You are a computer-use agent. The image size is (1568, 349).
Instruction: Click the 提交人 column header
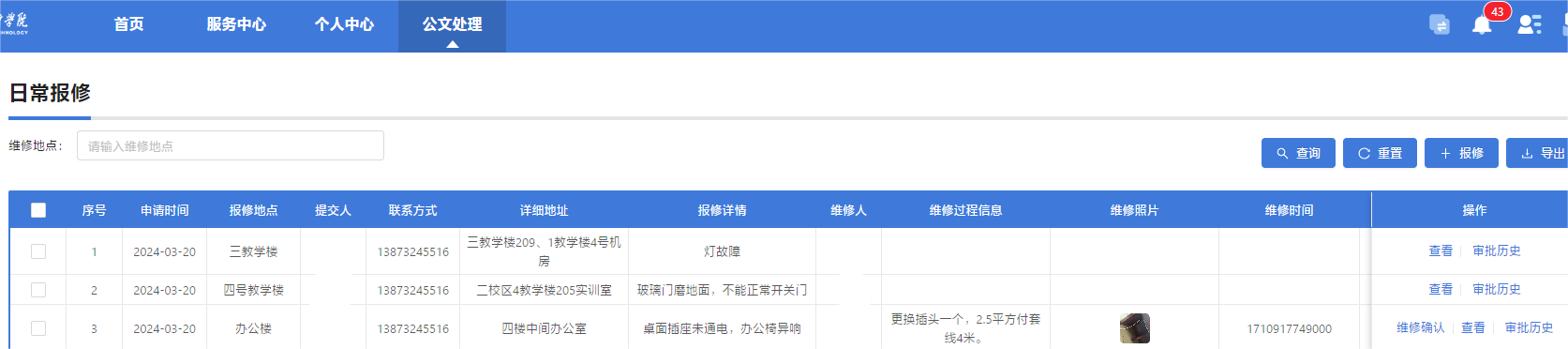(x=334, y=210)
